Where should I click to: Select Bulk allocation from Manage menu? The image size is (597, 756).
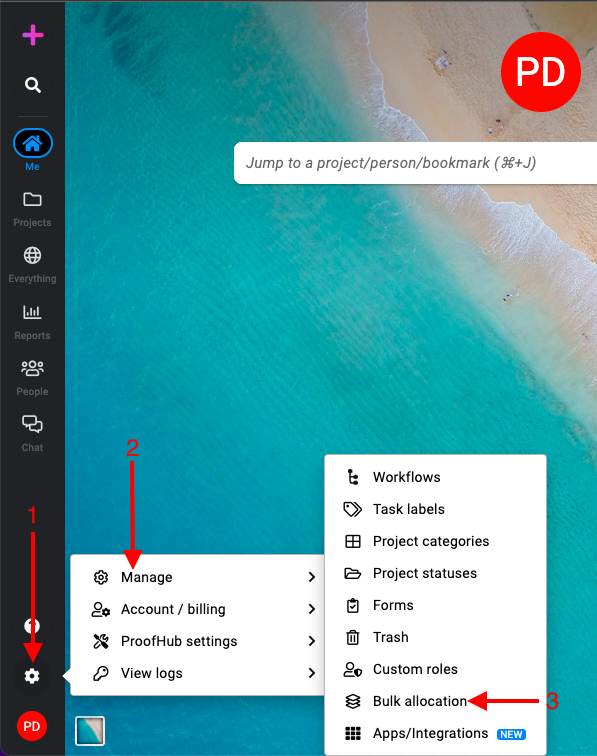[420, 701]
